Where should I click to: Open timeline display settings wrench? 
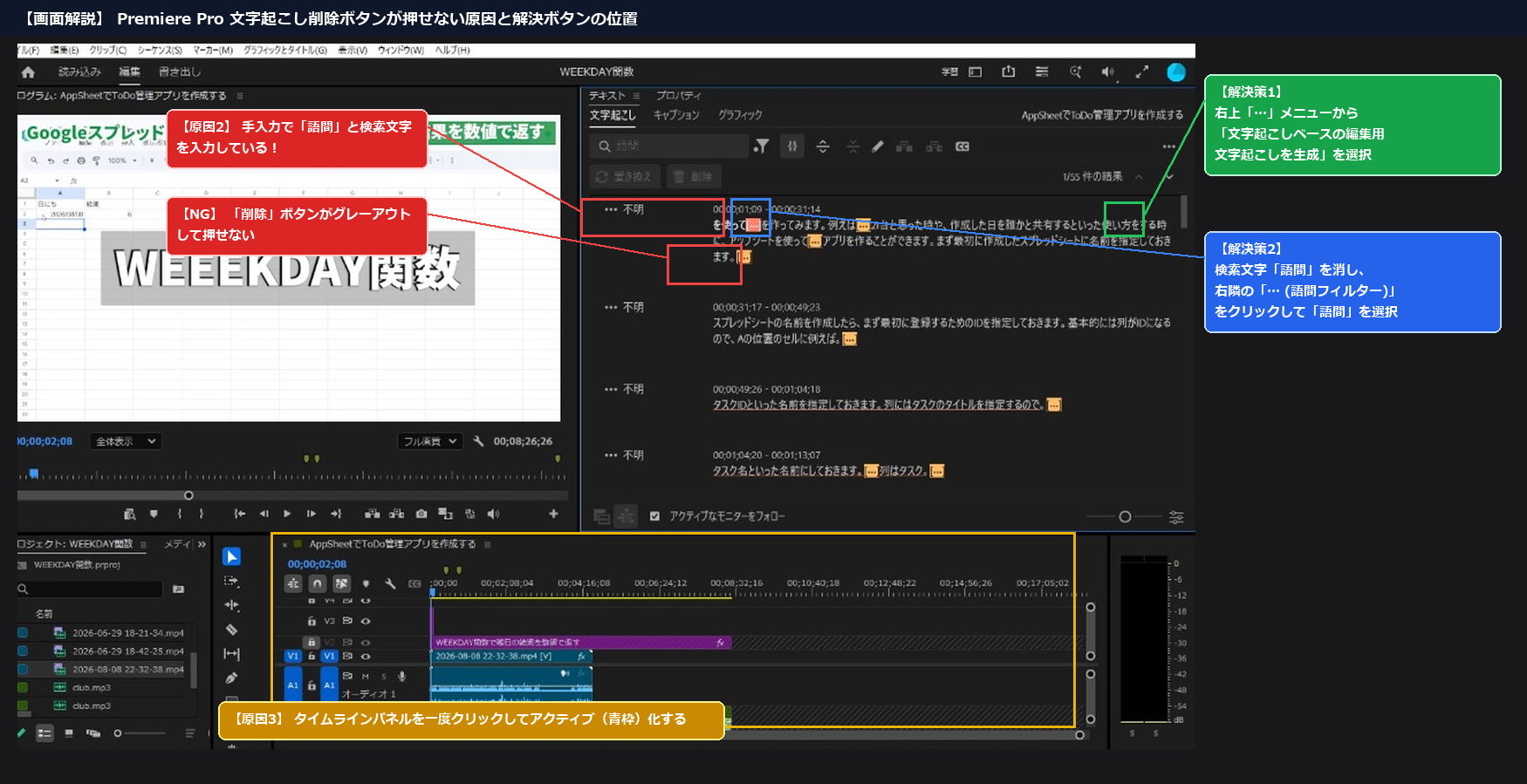(x=390, y=583)
